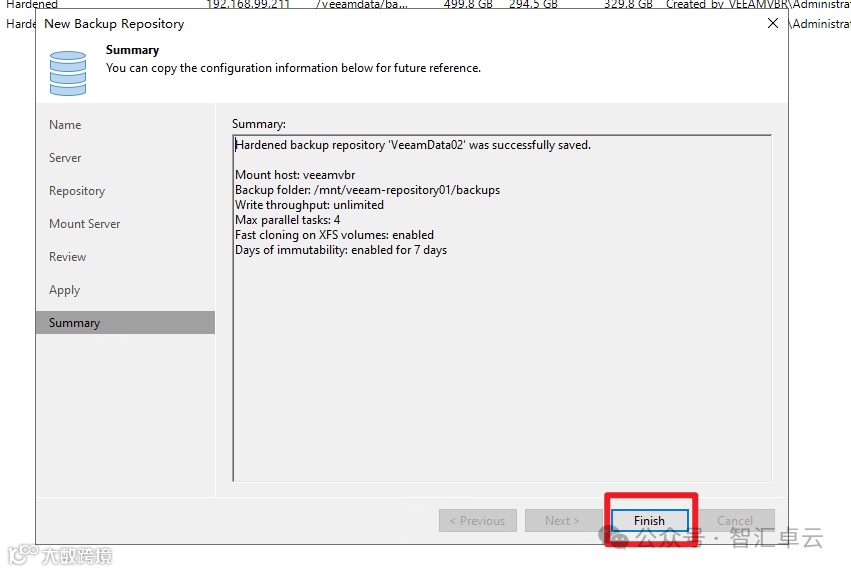
Task: Click the 'Write throughput: unlimited' line
Action: coord(309,205)
